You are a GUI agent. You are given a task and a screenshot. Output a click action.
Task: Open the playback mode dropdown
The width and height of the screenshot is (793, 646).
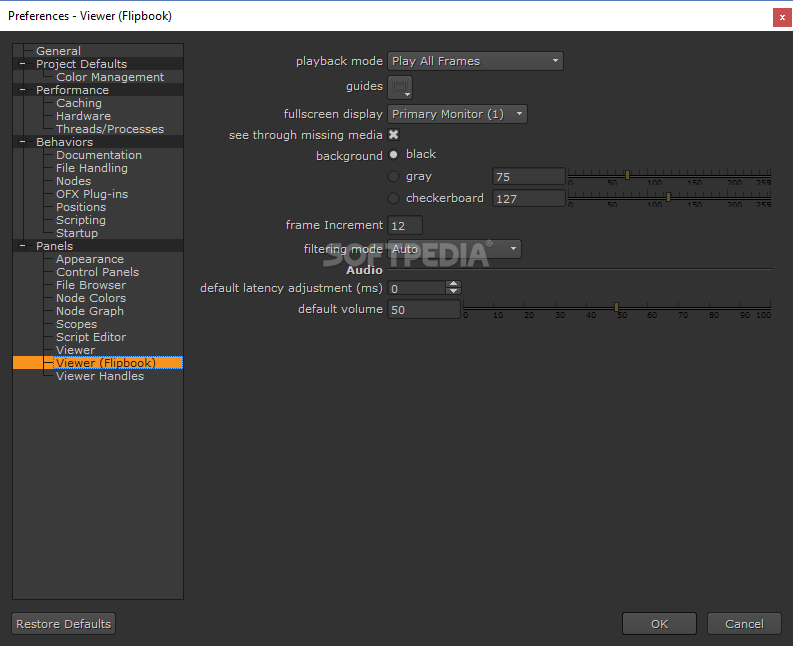475,61
